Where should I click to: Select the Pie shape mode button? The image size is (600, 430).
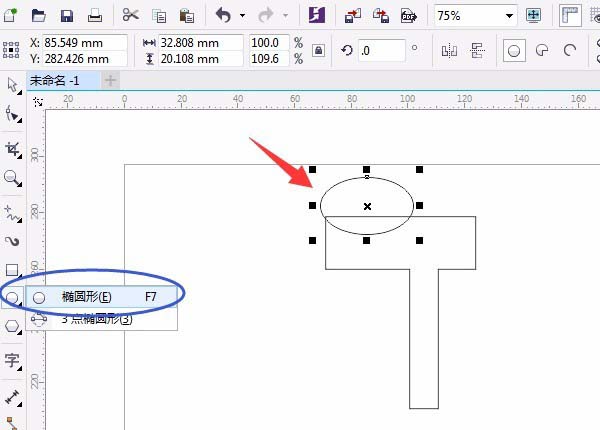click(x=542, y=50)
